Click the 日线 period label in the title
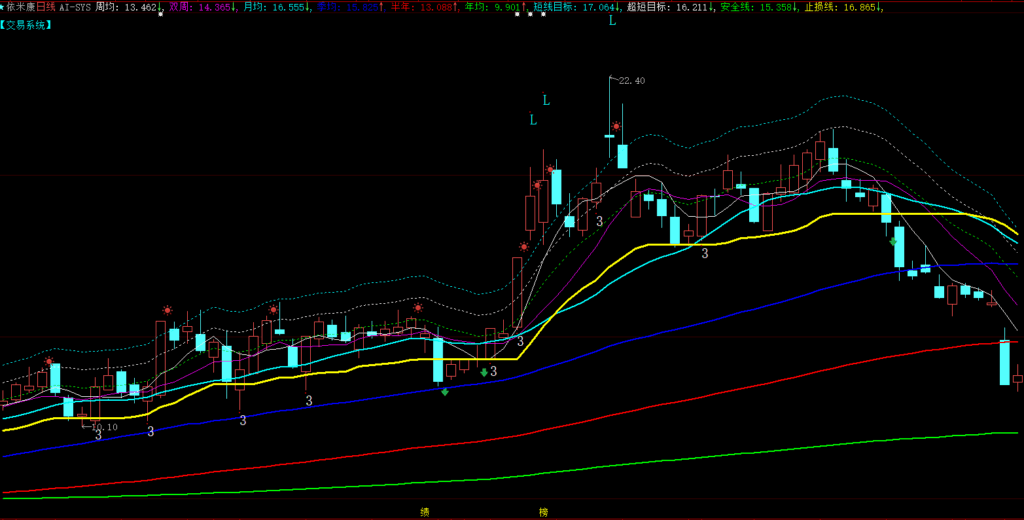 [46, 7]
